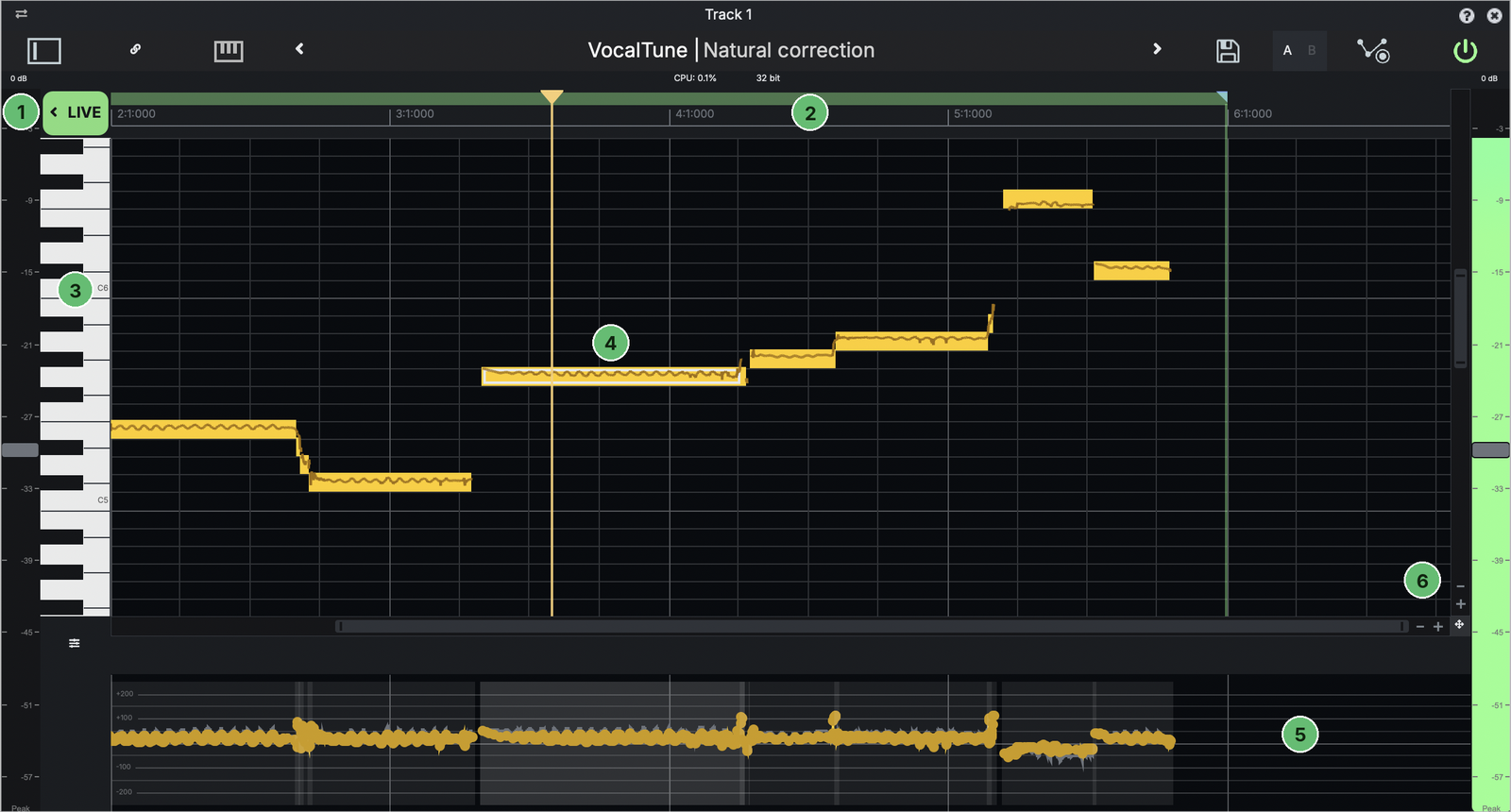Zoom out vertically with minus button

click(x=1460, y=586)
